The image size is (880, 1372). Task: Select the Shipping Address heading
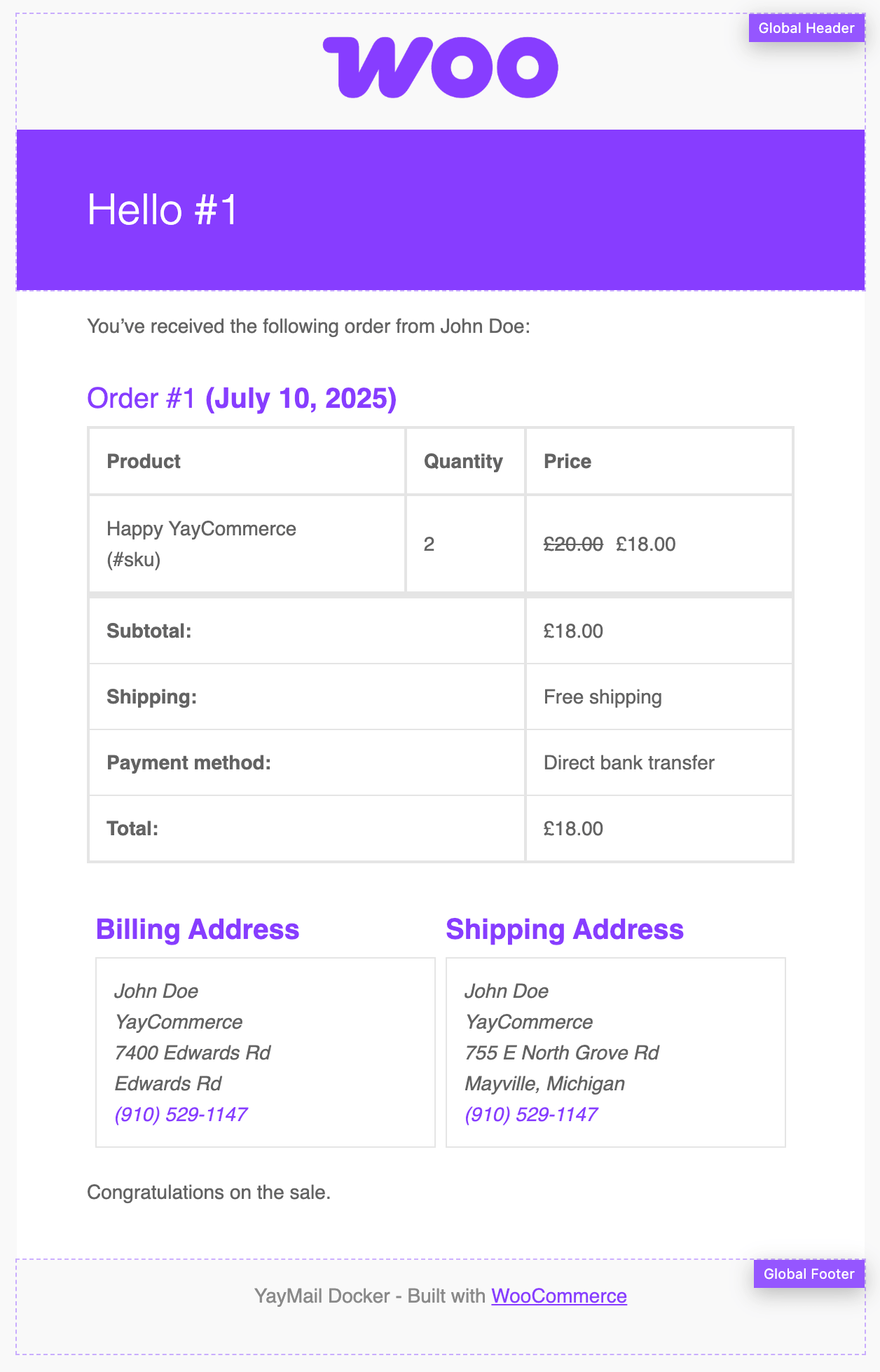tap(564, 929)
